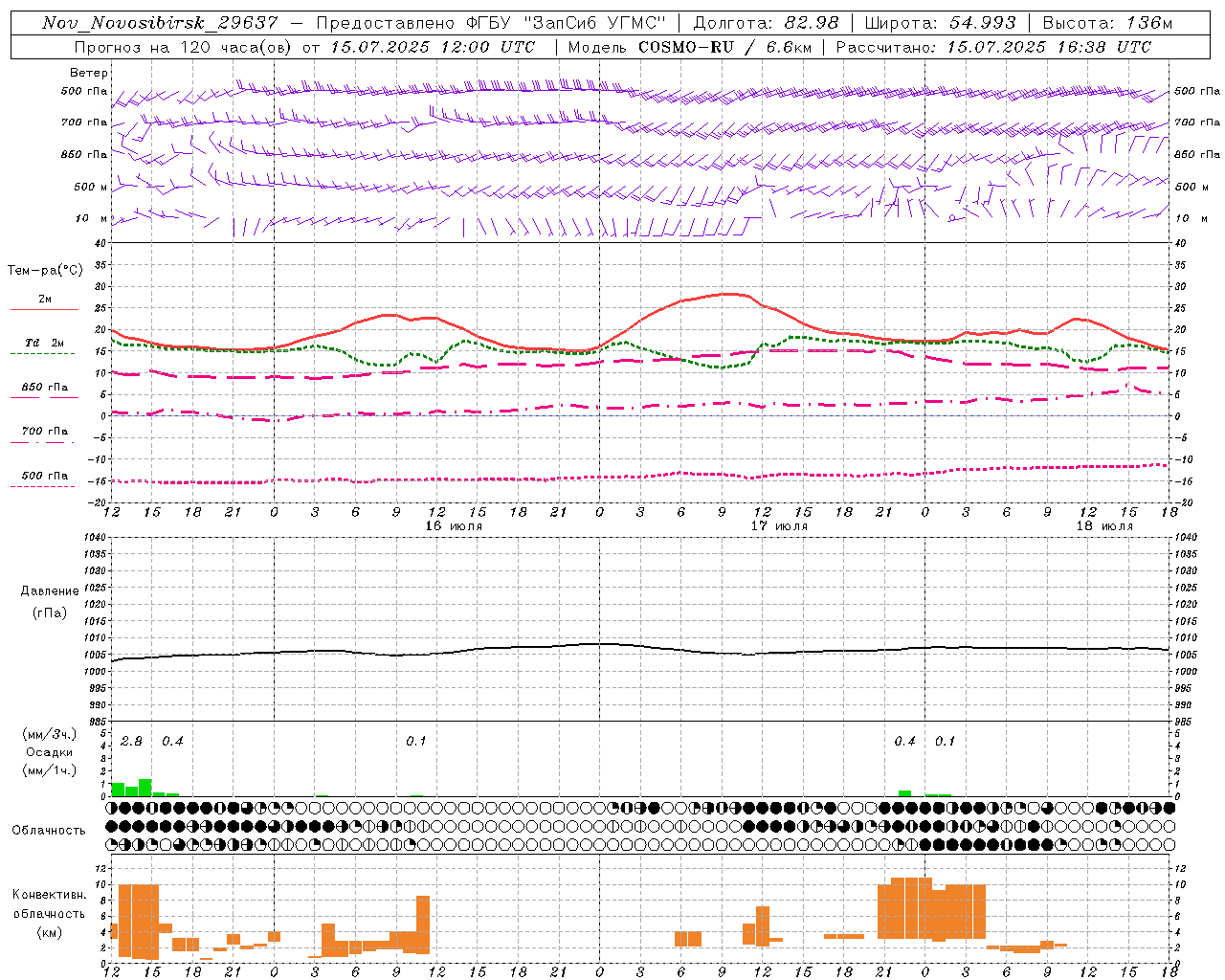The width and height of the screenshot is (1225, 980).
Task: Click the Конвективн. convective cloud label
Action: [50, 895]
